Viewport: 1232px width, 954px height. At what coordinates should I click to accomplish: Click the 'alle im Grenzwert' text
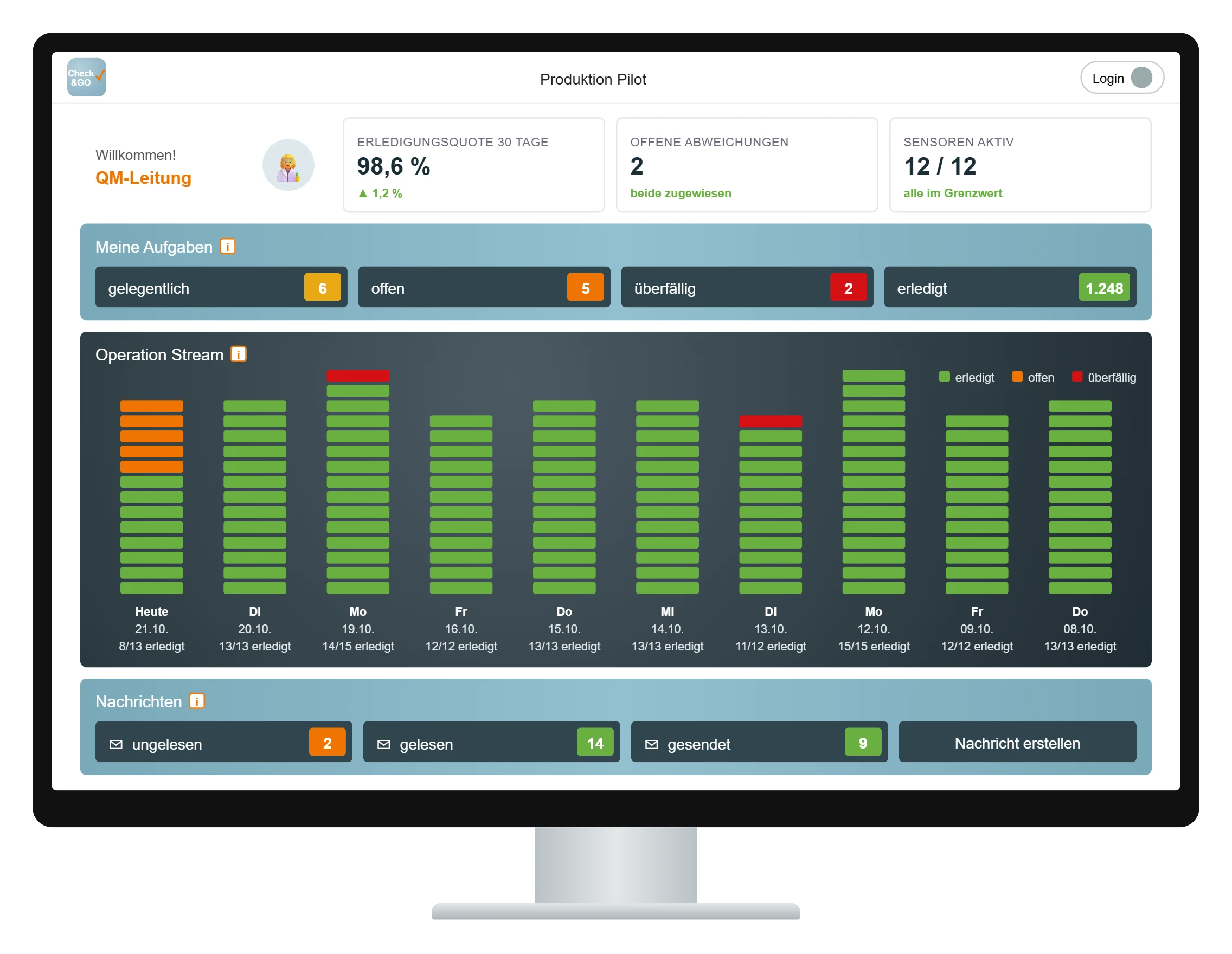953,194
